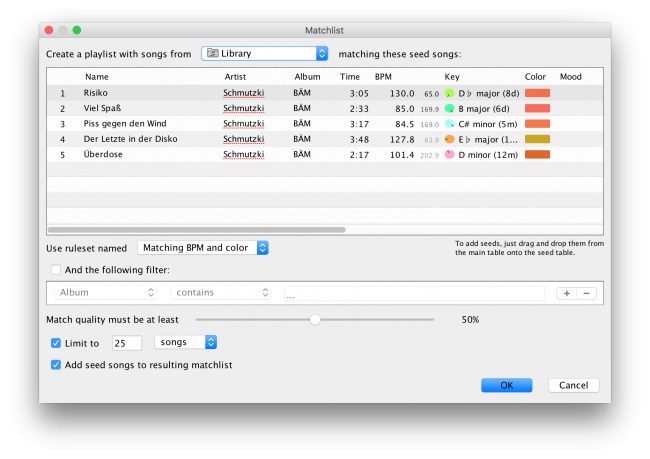Uncheck 'Add seed songs to resulting matchlist'
The width and height of the screenshot is (650, 459).
tap(56, 365)
